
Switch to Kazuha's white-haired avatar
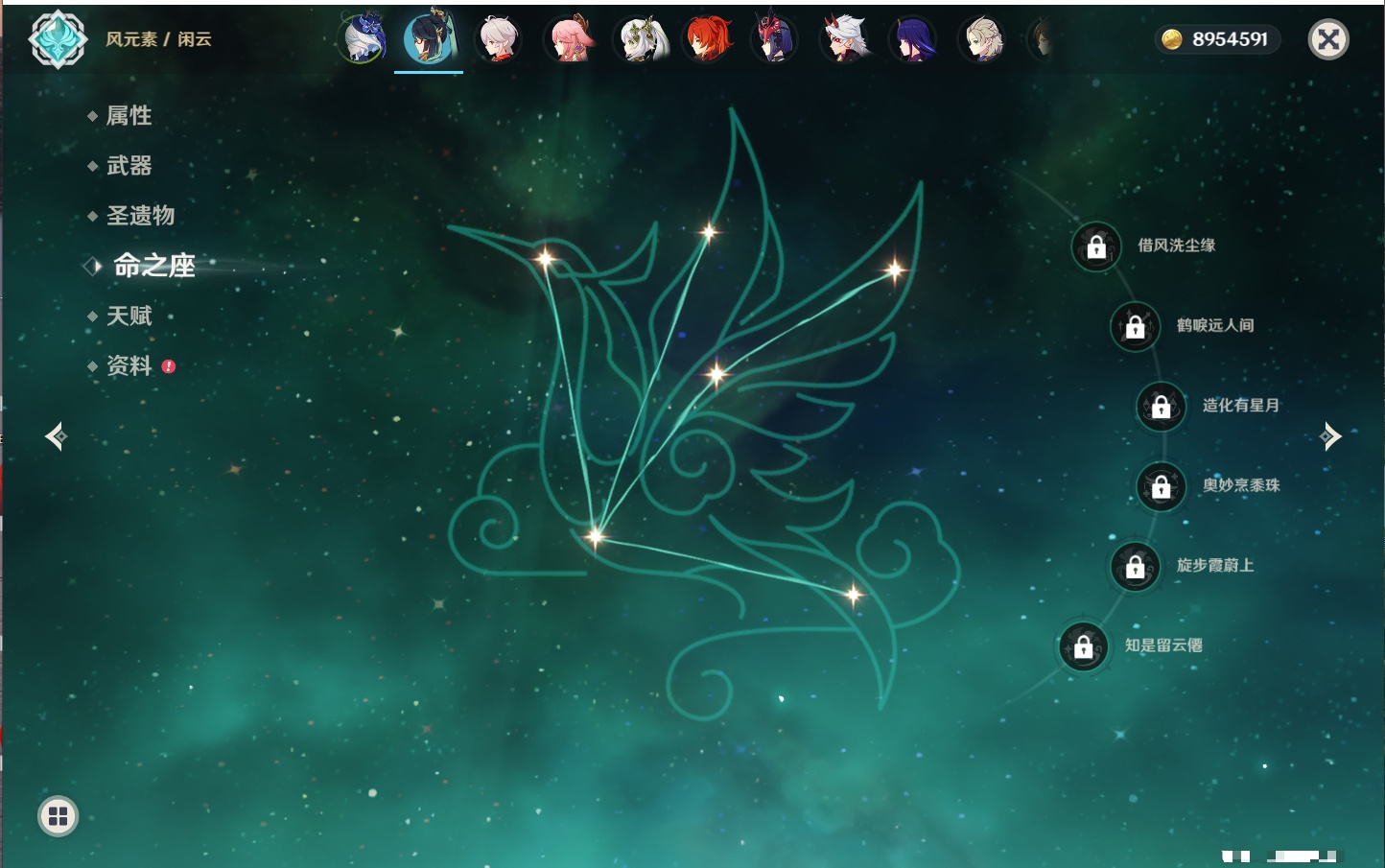pyautogui.click(x=498, y=39)
